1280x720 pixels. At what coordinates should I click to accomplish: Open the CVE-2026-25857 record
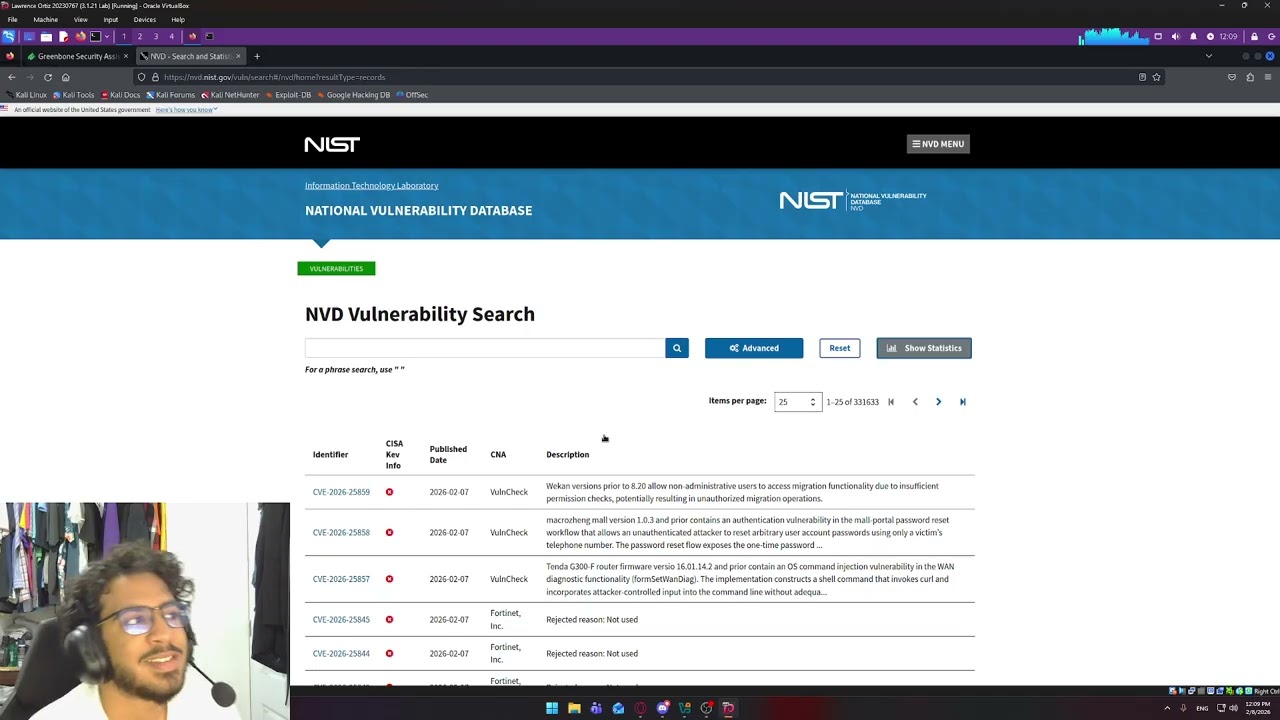point(341,579)
